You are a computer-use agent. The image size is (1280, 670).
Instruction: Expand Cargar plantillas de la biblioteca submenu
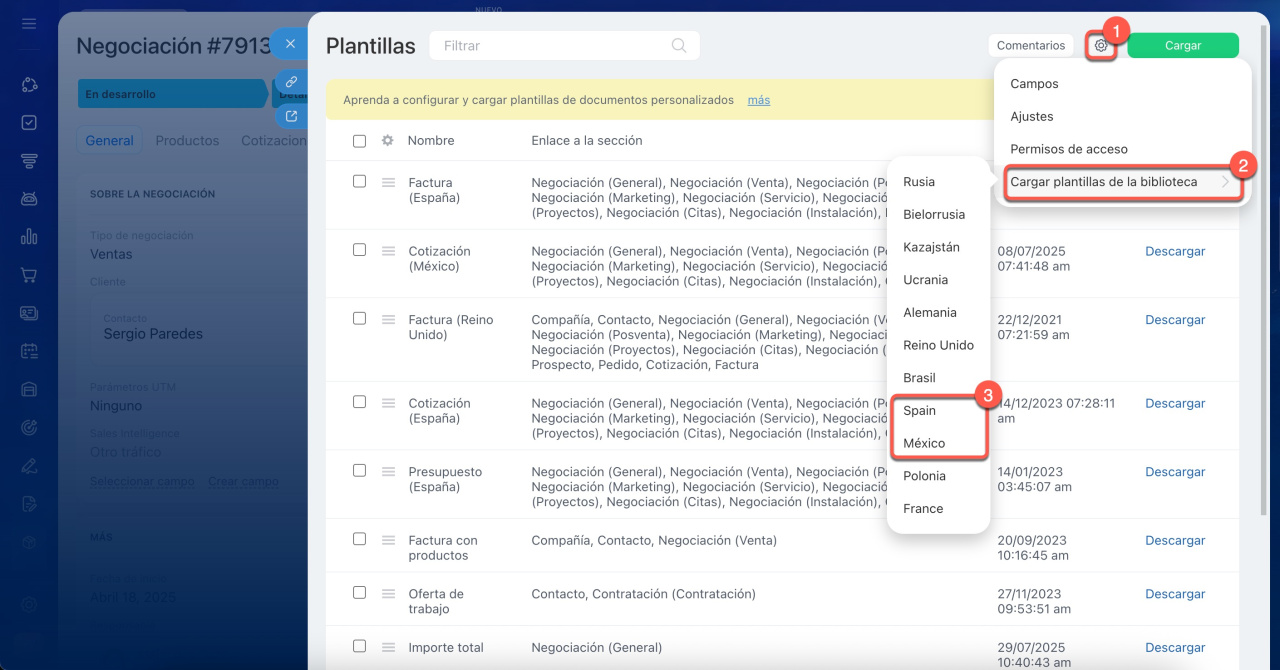coord(1120,182)
